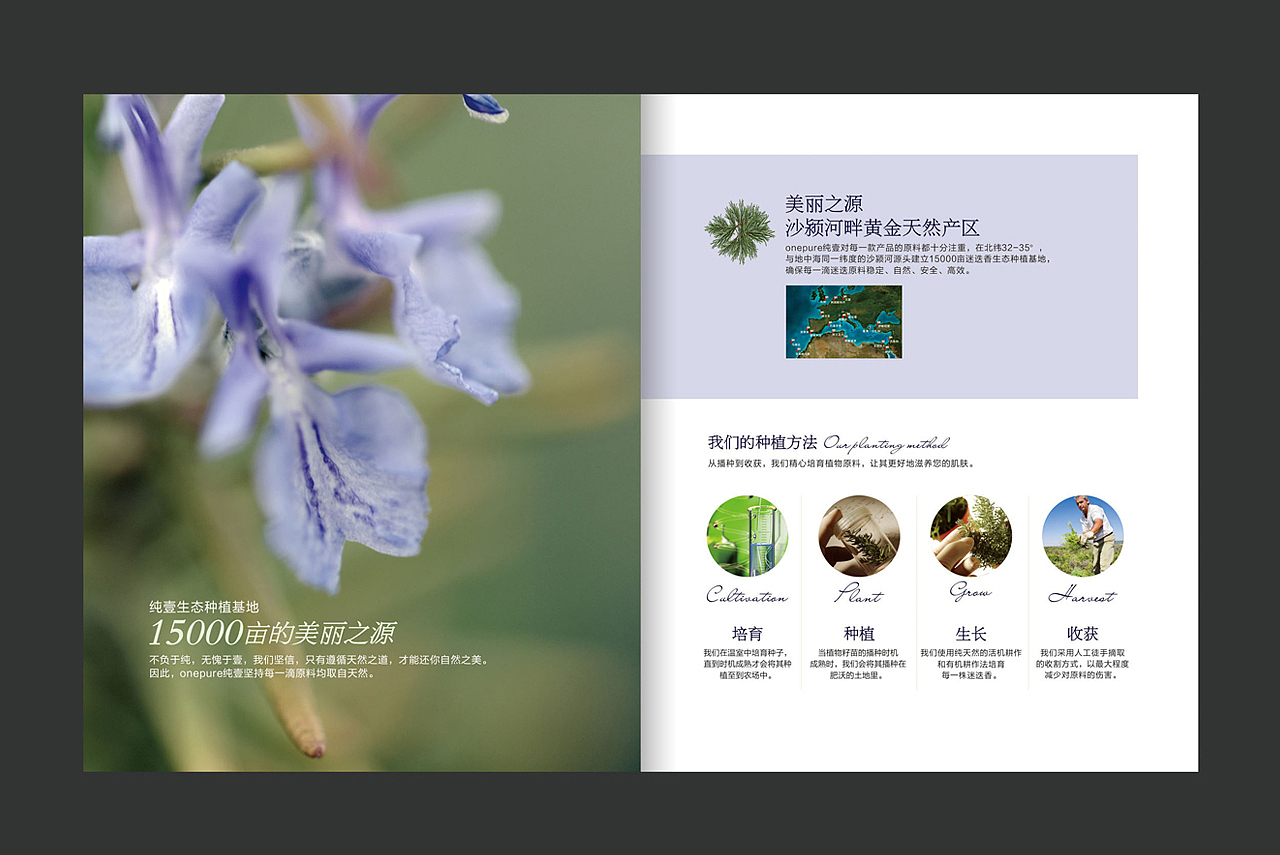Click the Harvest circular farmer photo
1280x855 pixels.
click(1083, 537)
